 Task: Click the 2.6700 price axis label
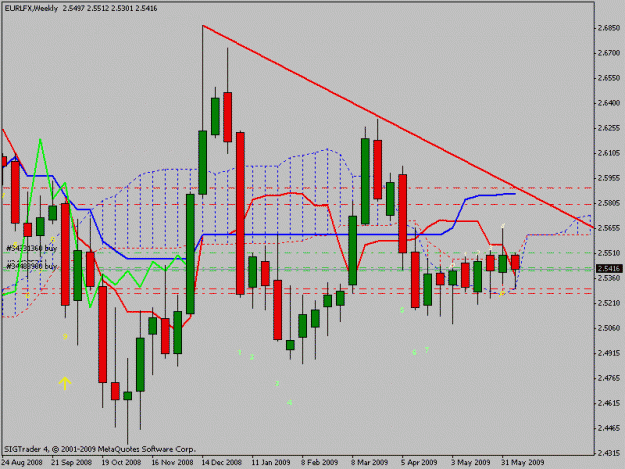coord(609,53)
